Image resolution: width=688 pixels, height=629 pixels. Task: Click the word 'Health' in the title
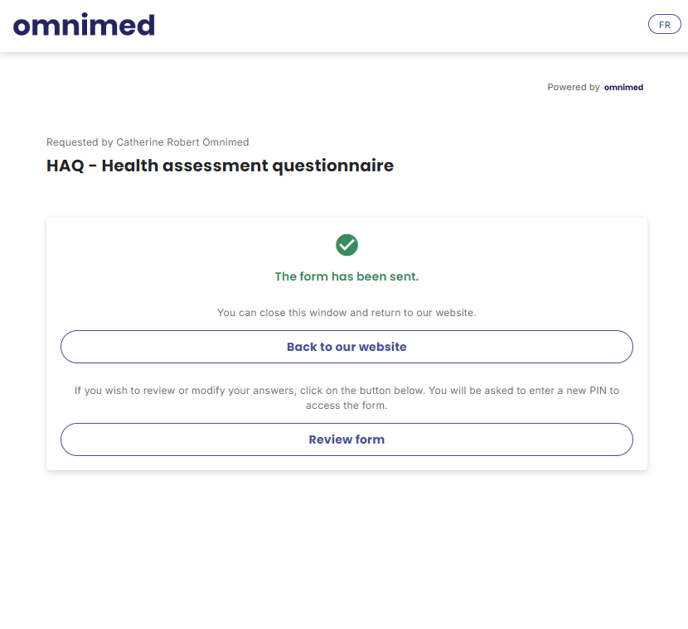pyautogui.click(x=130, y=166)
